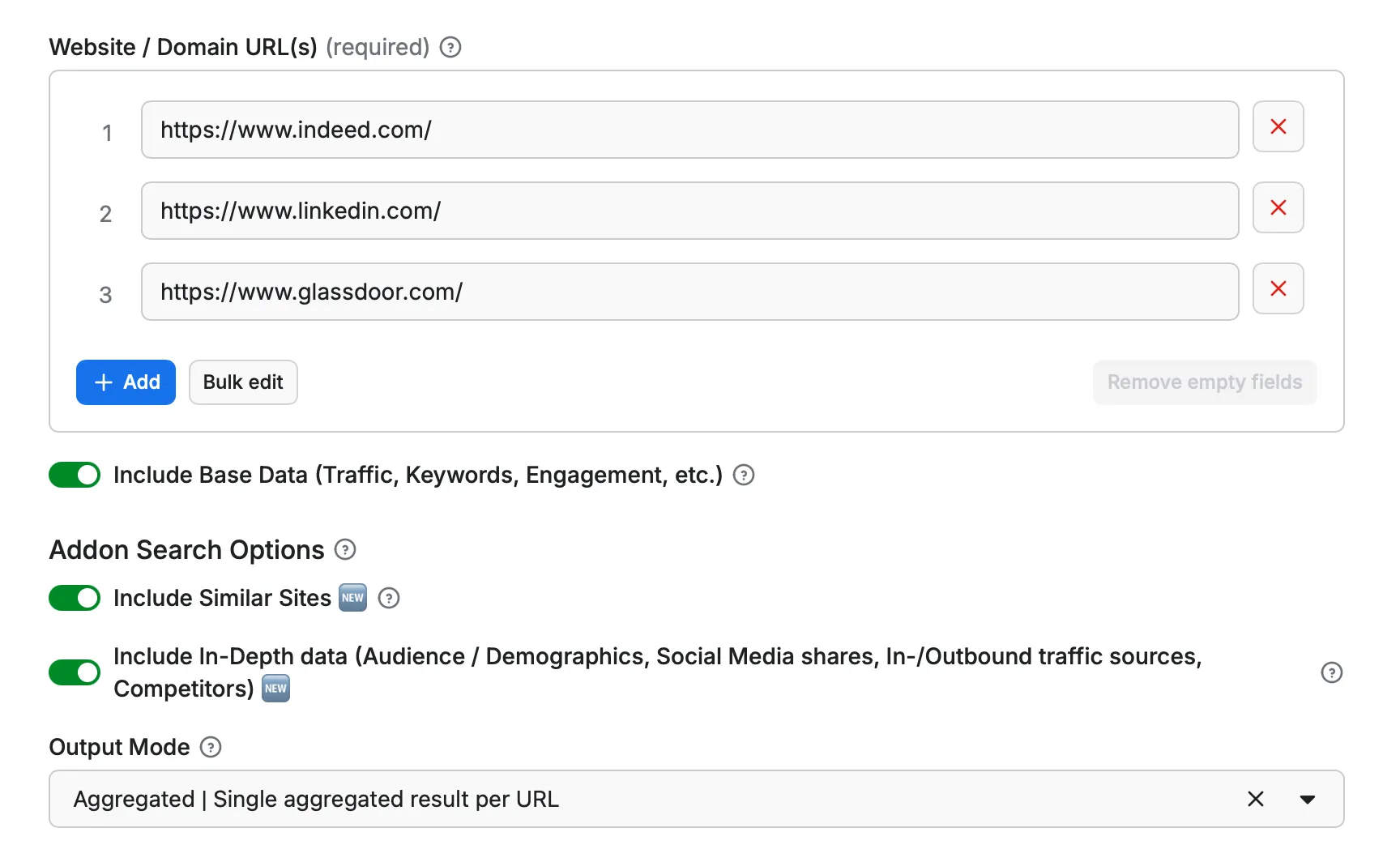This screenshot has height=849, width=1400.
Task: Delete the indeed.com URL entry
Action: 1278,126
